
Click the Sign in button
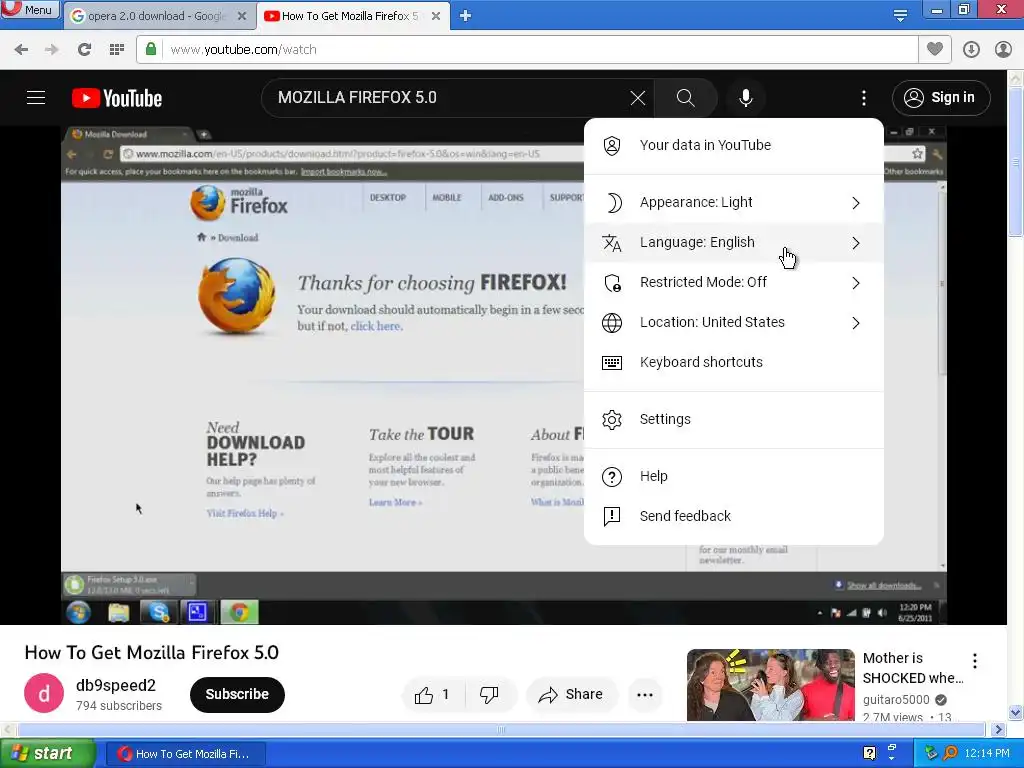[941, 98]
